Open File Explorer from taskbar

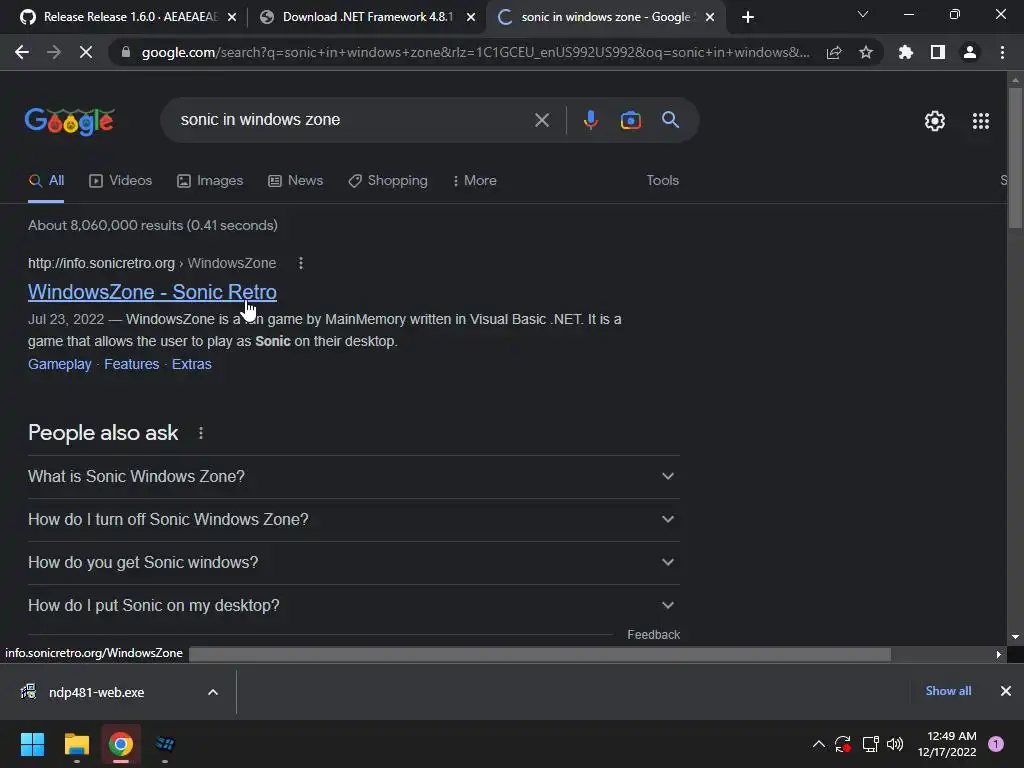[76, 744]
